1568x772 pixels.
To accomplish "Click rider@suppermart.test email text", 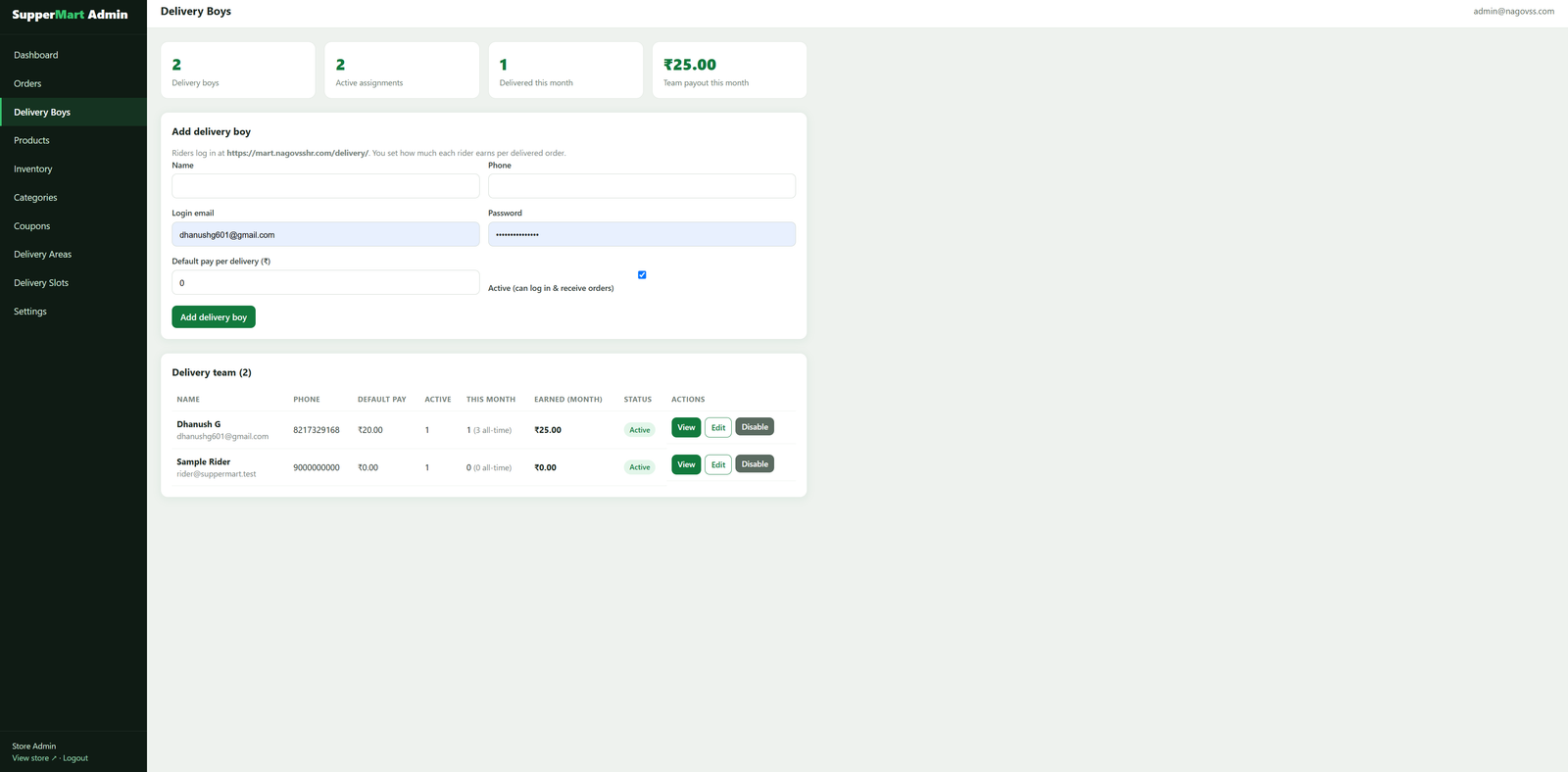I will click(217, 474).
